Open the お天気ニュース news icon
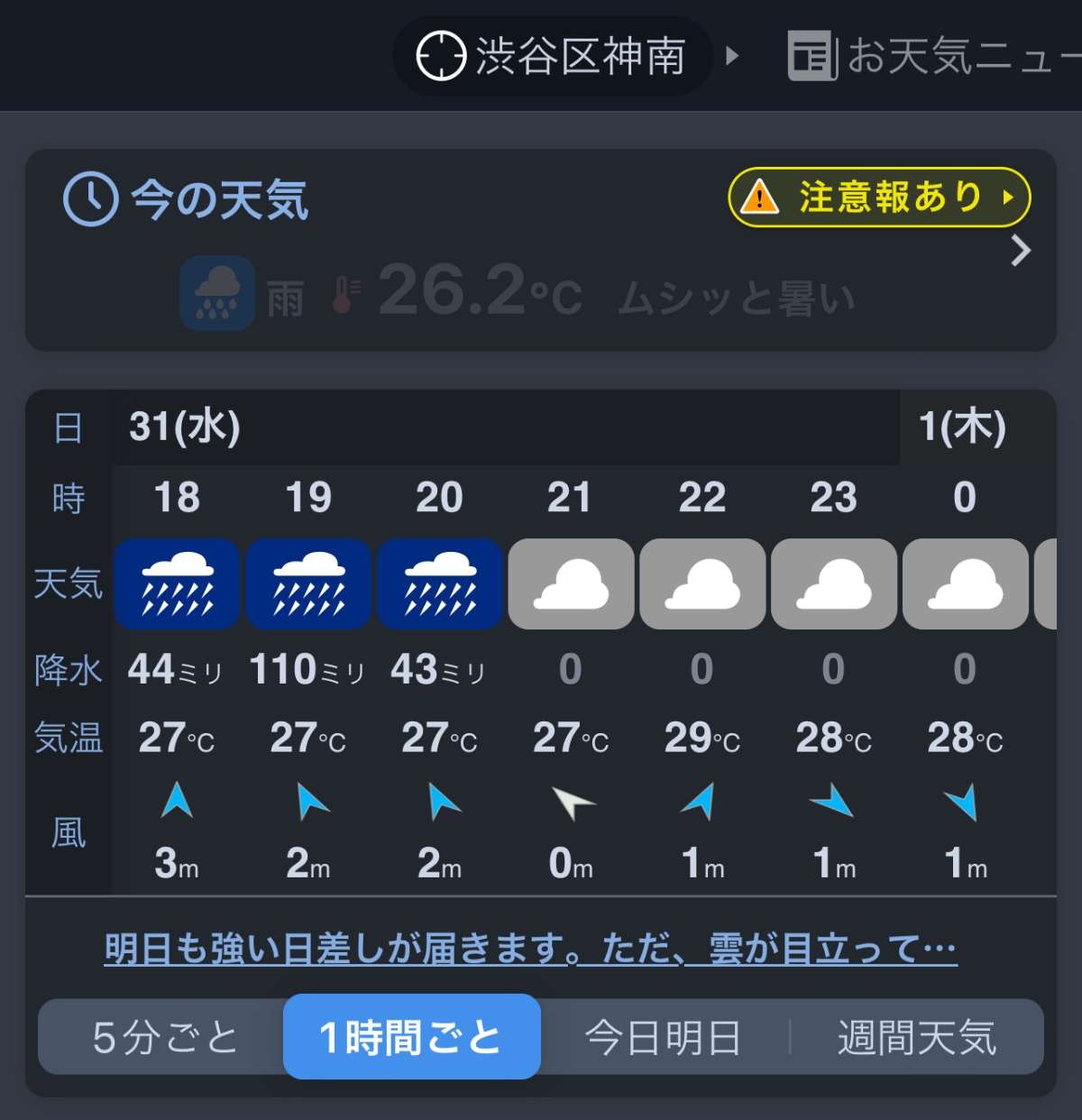Viewport: 1082px width, 1120px height. point(812,56)
